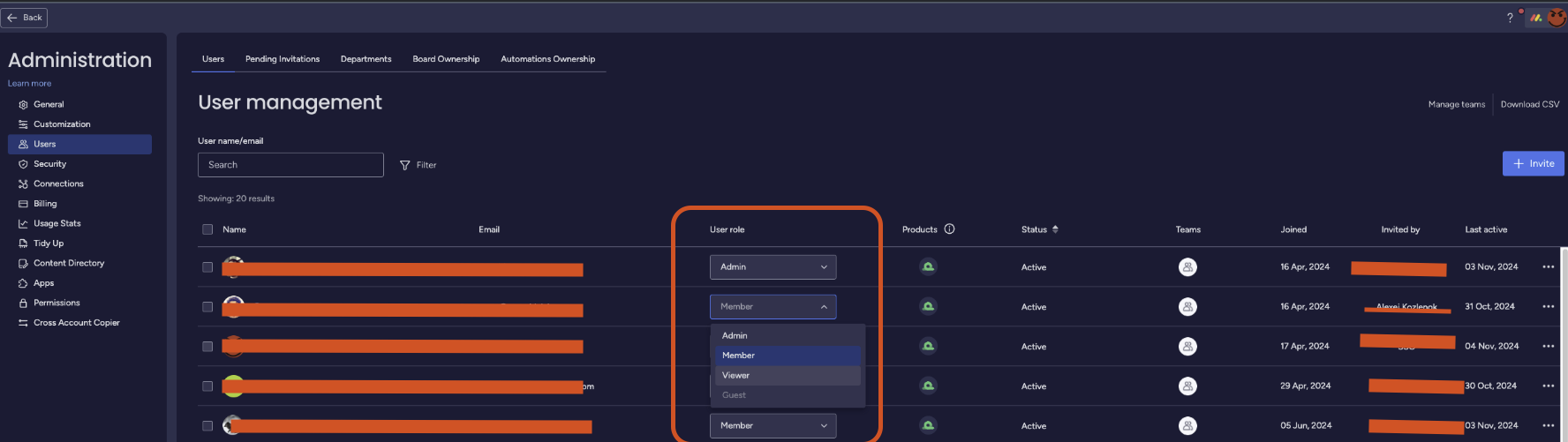Open more options for the 03 Nov, 2024 last-active row
The height and width of the screenshot is (442, 1568).
1548,267
